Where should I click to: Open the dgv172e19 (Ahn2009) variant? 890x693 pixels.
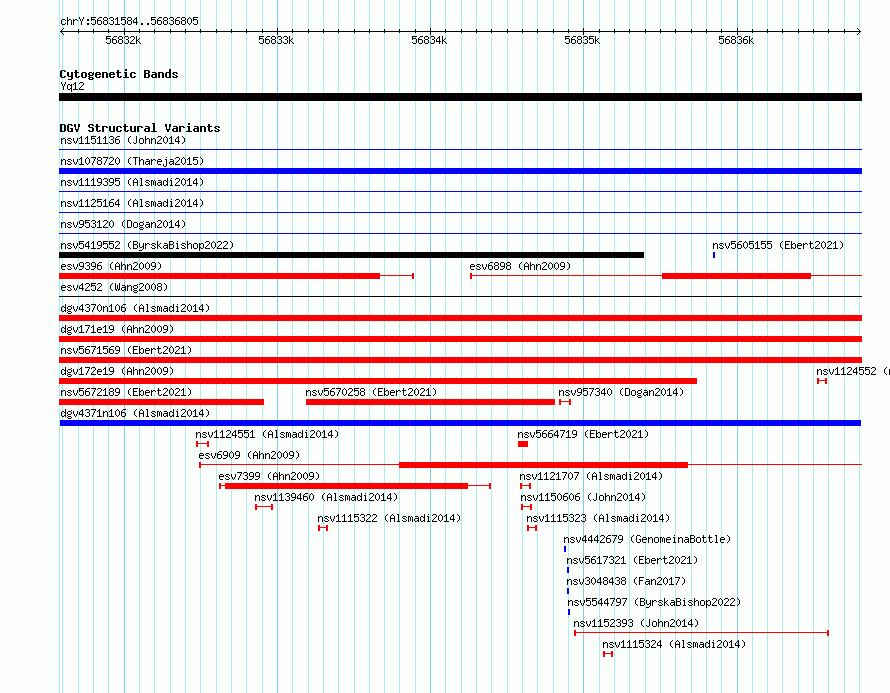pyautogui.click(x=117, y=371)
